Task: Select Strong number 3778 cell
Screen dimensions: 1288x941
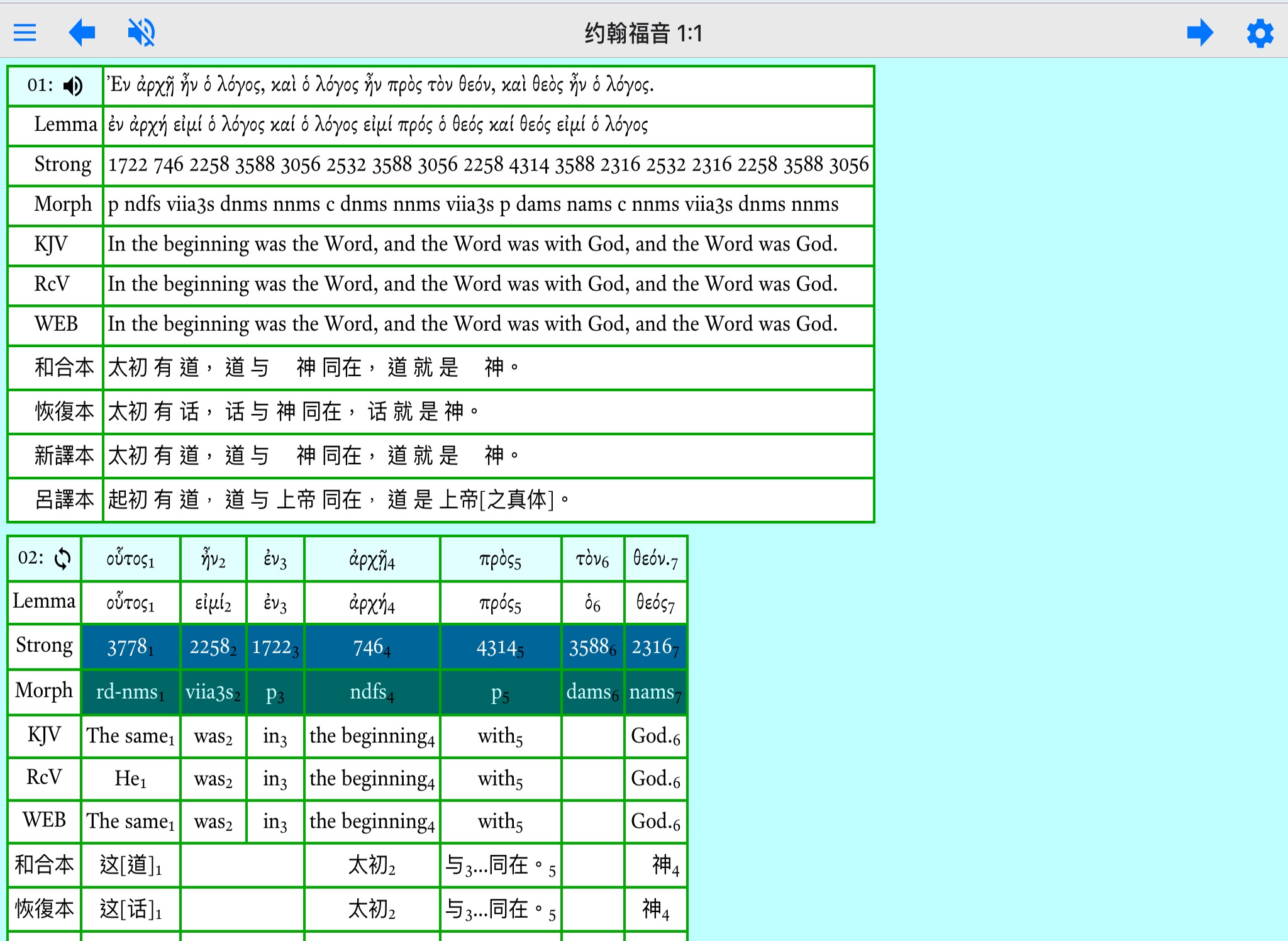Action: (x=131, y=647)
